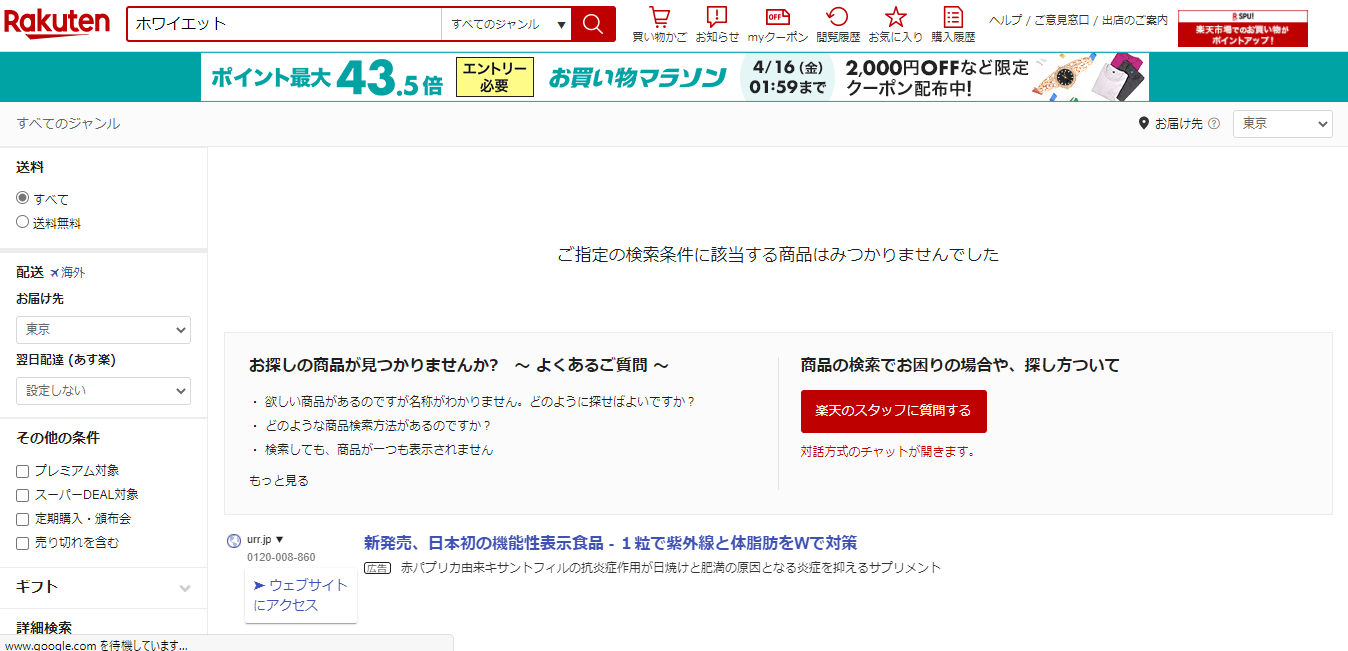Click the 広告 ad label

point(377,568)
